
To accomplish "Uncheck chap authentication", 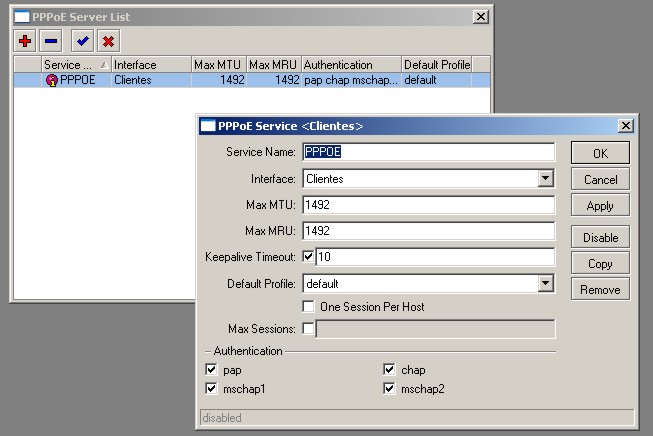I will point(389,369).
